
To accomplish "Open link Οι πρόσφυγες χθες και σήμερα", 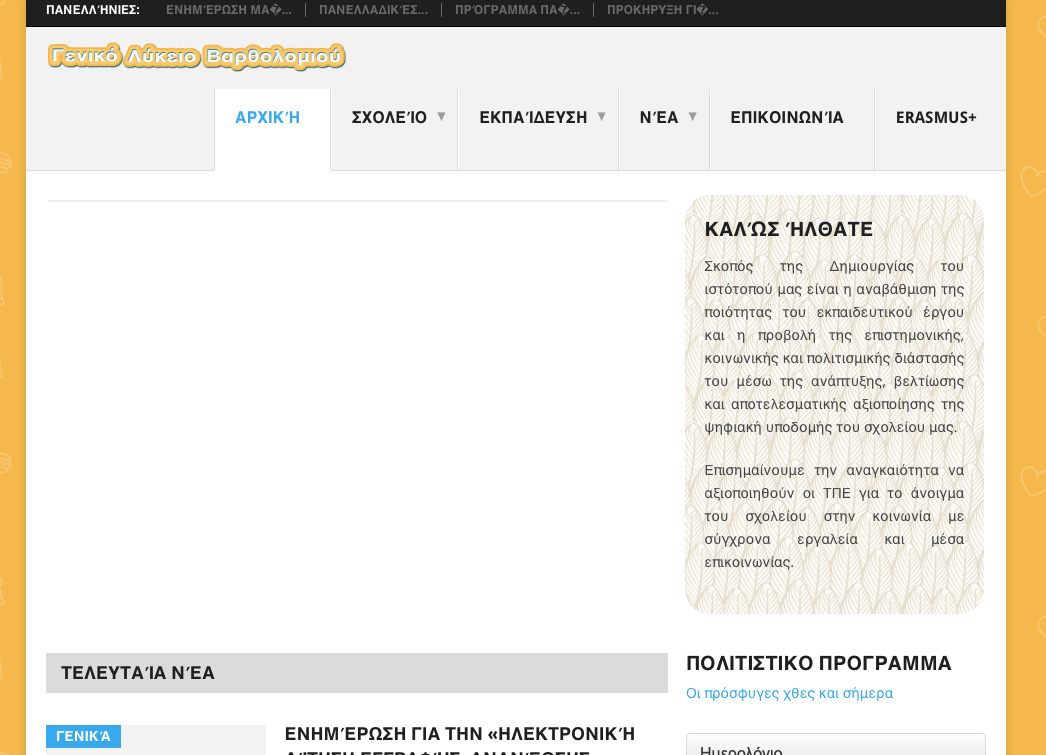I will tap(789, 693).
